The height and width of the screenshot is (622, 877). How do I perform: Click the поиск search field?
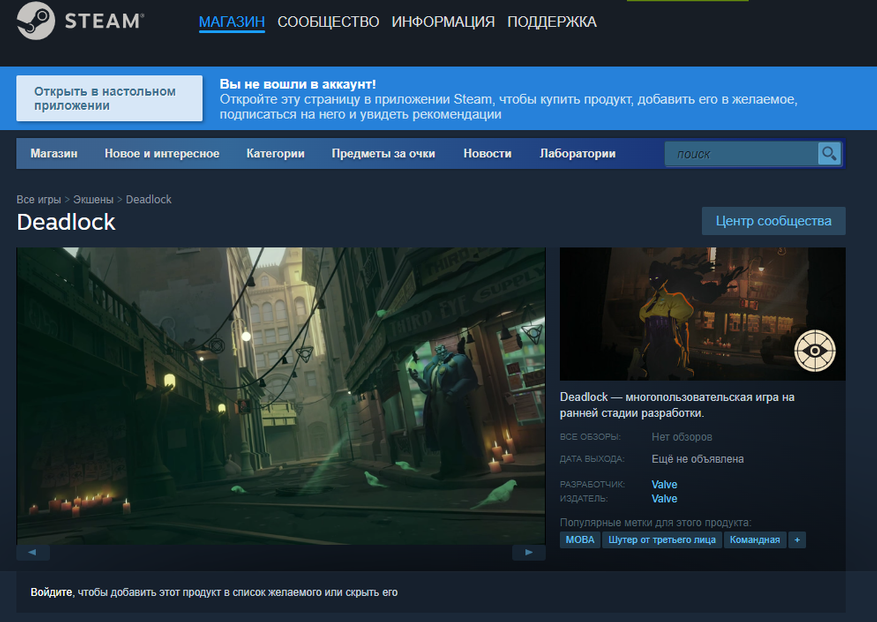pyautogui.click(x=741, y=154)
